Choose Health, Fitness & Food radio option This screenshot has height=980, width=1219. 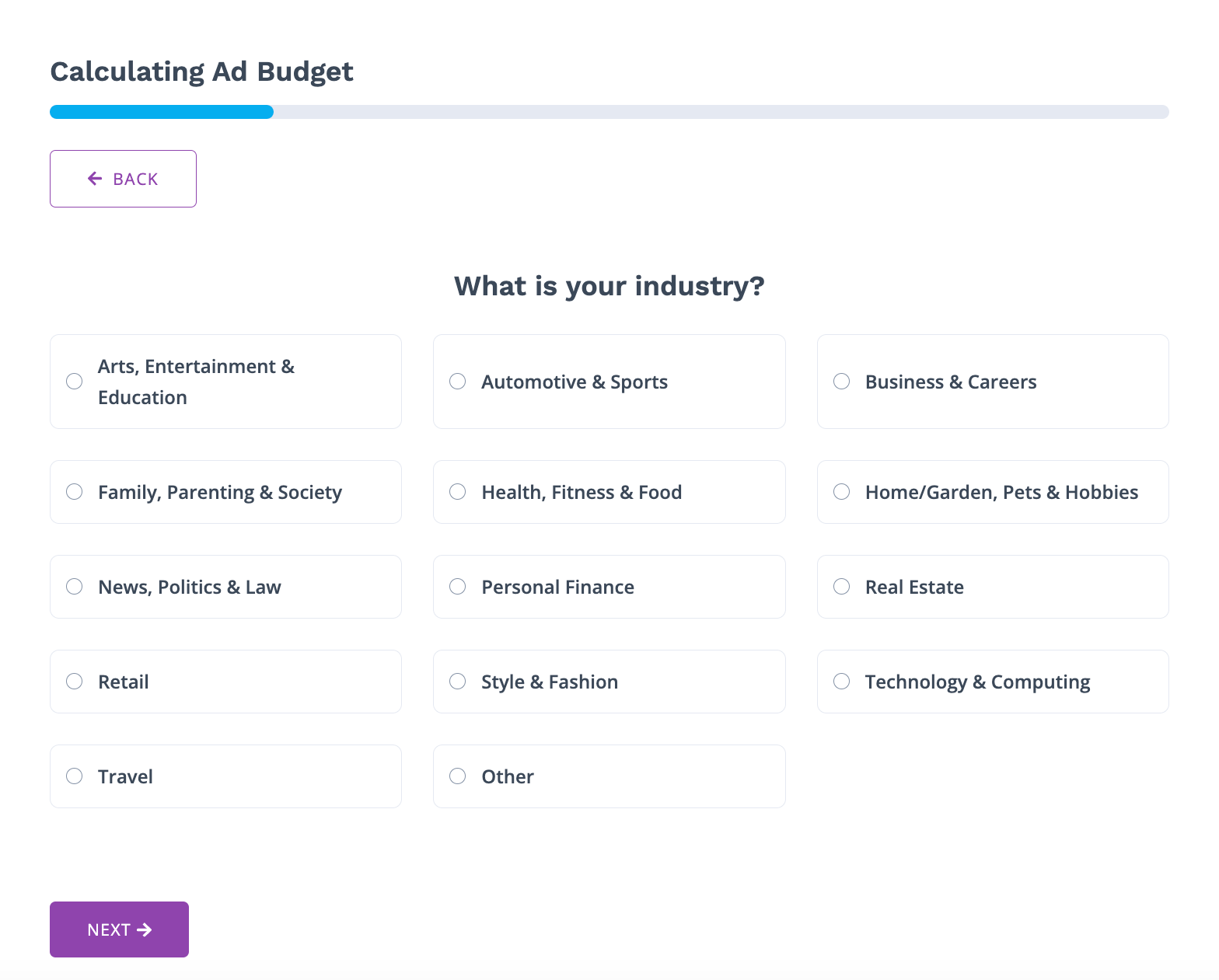tap(458, 492)
